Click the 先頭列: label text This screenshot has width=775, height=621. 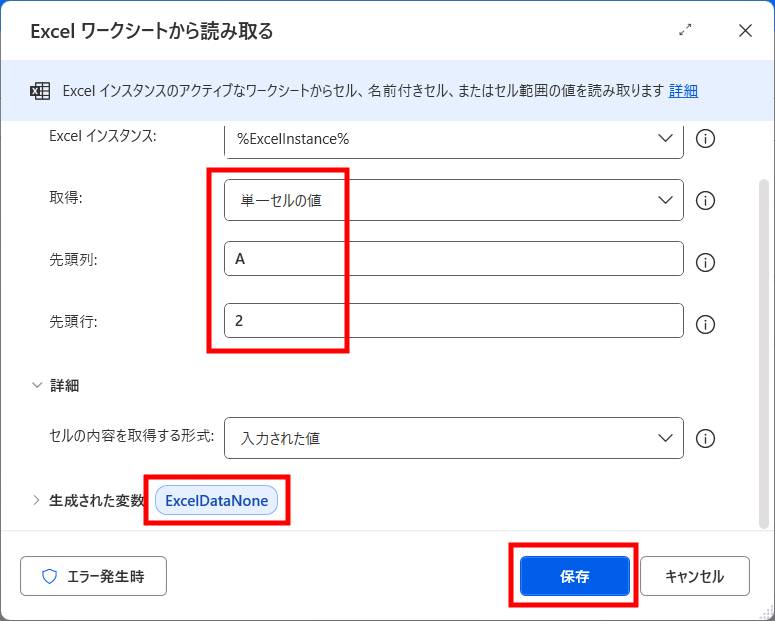click(x=73, y=260)
